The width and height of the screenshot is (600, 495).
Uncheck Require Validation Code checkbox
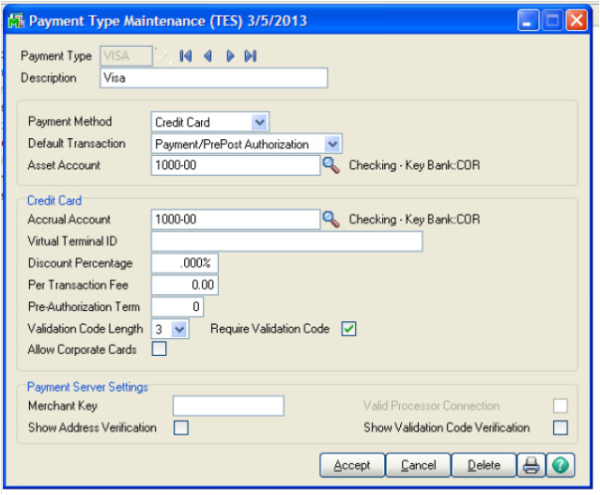(x=349, y=328)
